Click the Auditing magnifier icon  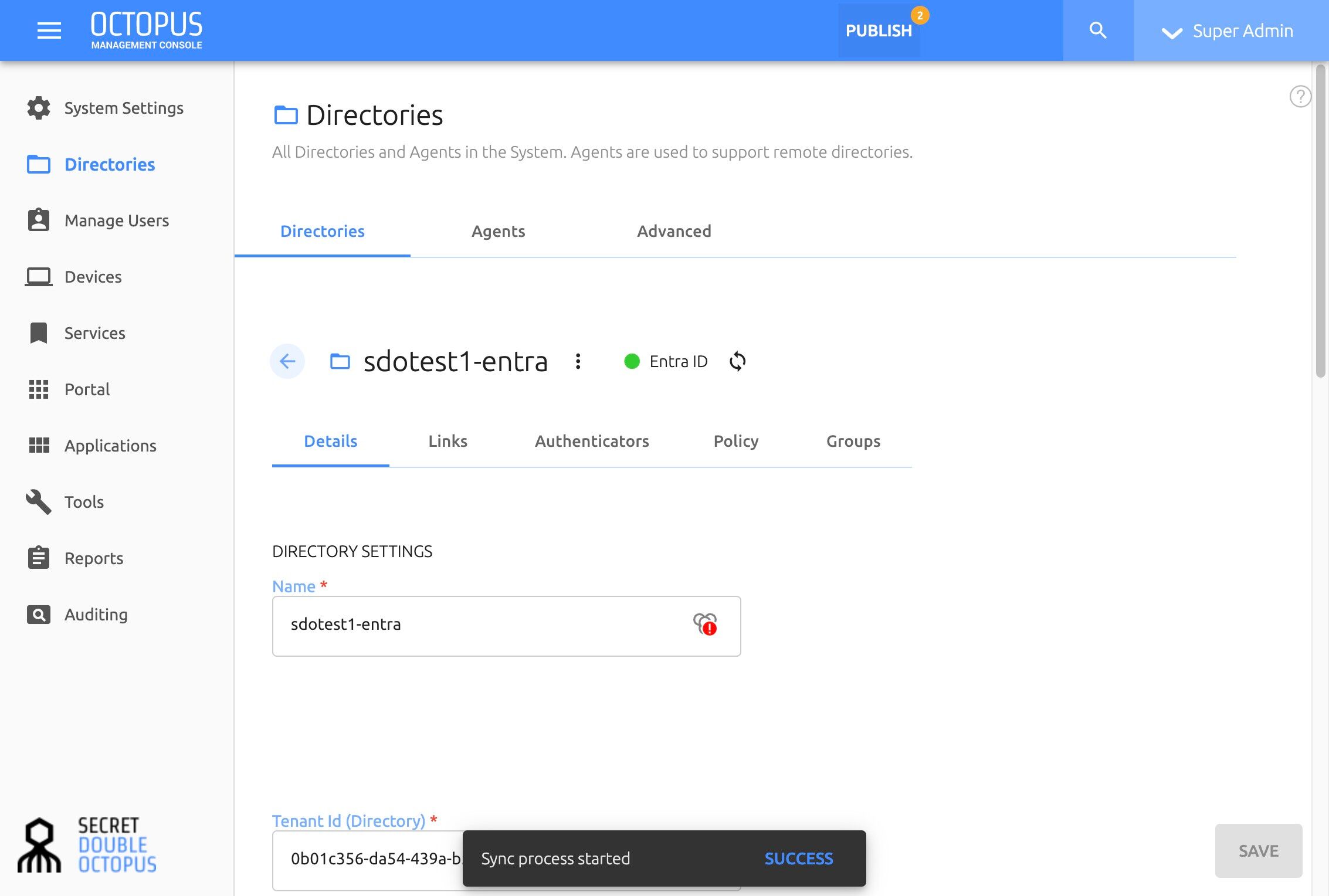pyautogui.click(x=39, y=615)
